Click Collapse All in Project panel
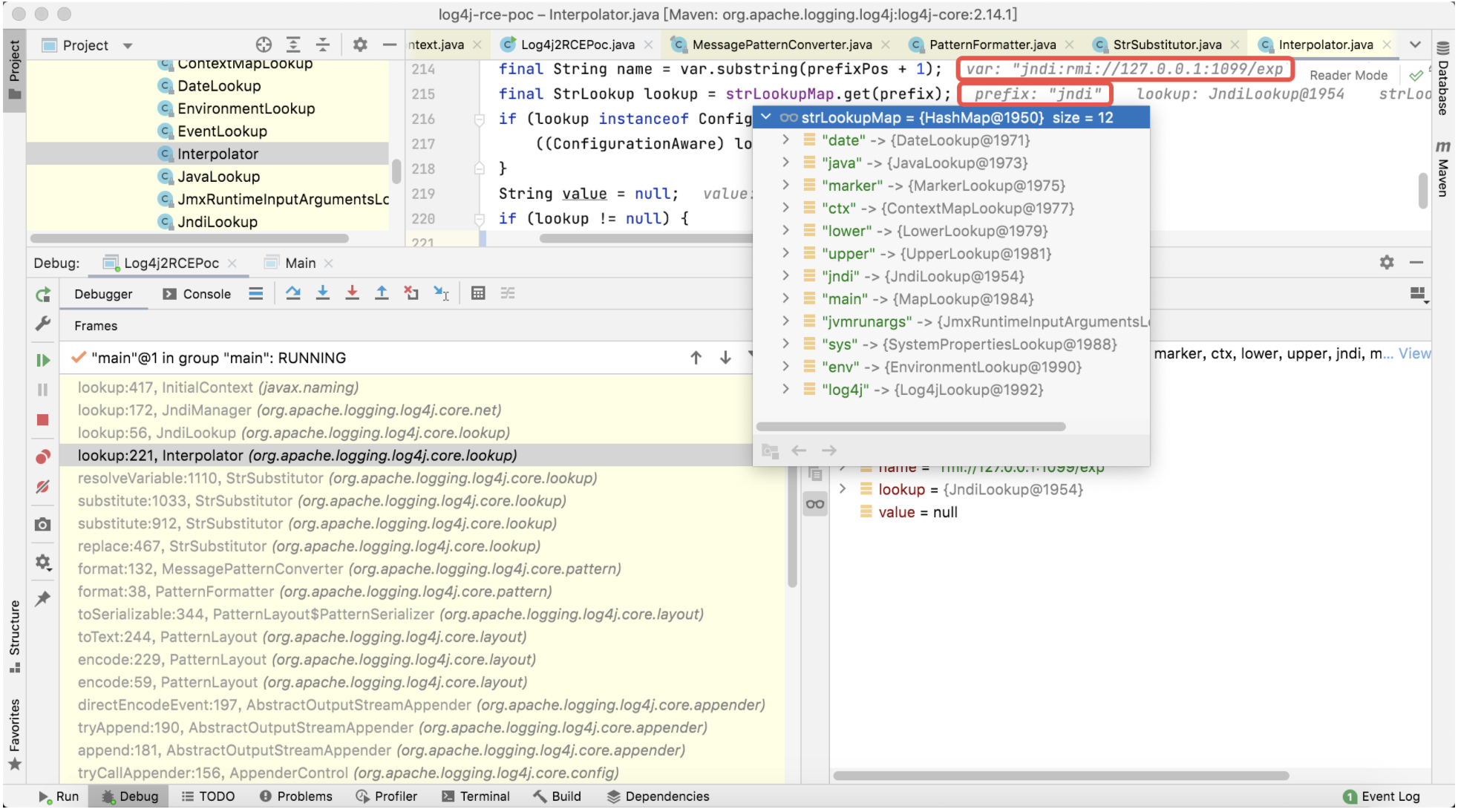Image resolution: width=1458 pixels, height=812 pixels. (323, 45)
